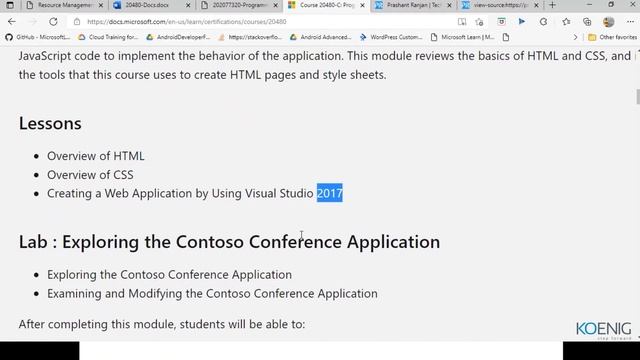The height and width of the screenshot is (360, 640).
Task: Close the Prashant Ranjan tab
Action: [x=449, y=5]
